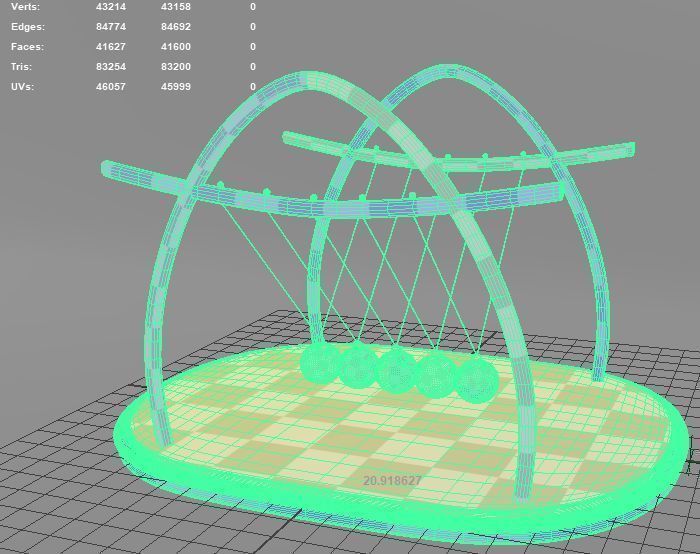Image resolution: width=700 pixels, height=554 pixels.
Task: Select the rightmost sphere of the cradle
Action: (476, 380)
